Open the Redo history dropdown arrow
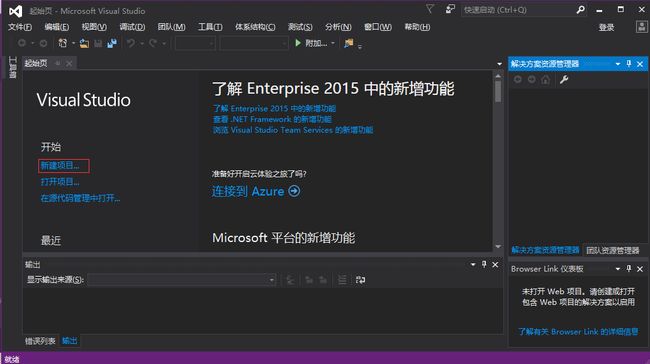The height and width of the screenshot is (364, 650). pos(164,43)
